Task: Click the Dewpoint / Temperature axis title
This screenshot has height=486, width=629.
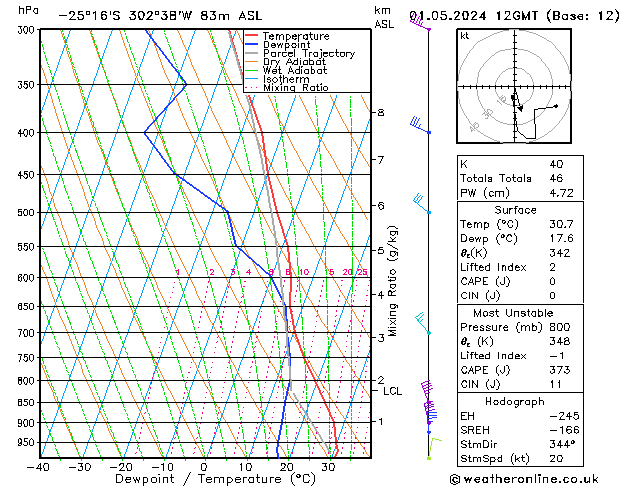Action: (215, 479)
